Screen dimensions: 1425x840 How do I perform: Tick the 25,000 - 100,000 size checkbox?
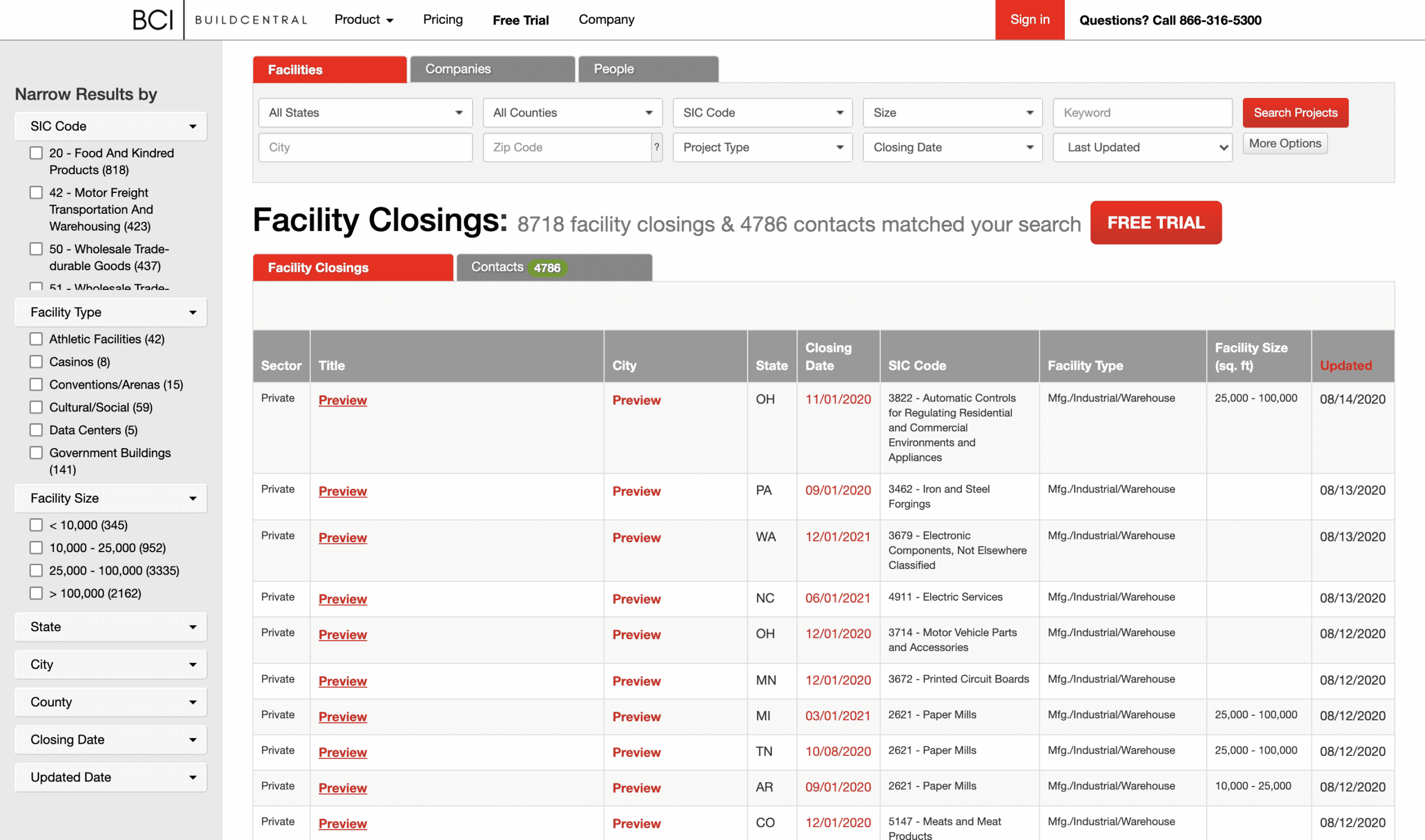click(36, 571)
